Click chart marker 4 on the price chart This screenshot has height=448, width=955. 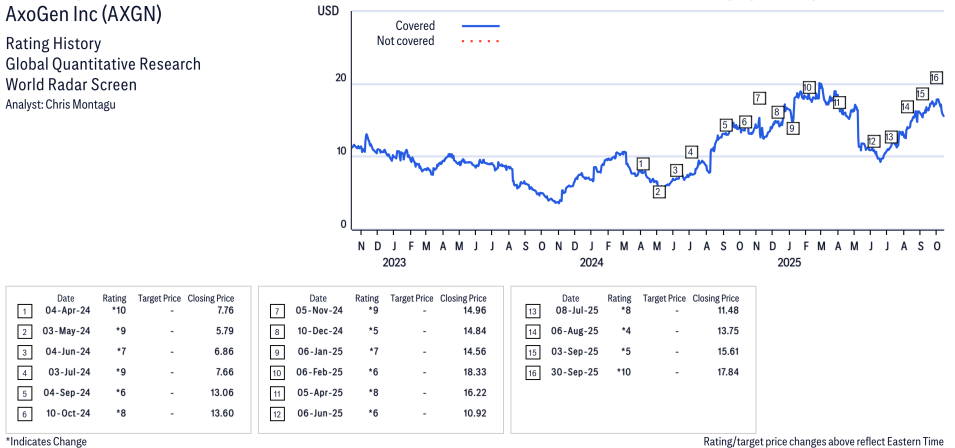tap(691, 152)
